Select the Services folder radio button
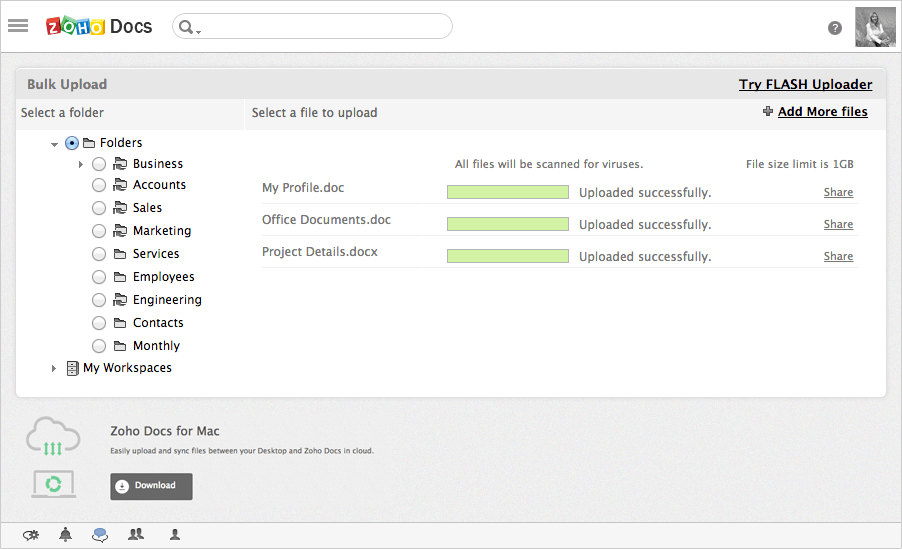Viewport: 902px width, 549px height. click(99, 254)
